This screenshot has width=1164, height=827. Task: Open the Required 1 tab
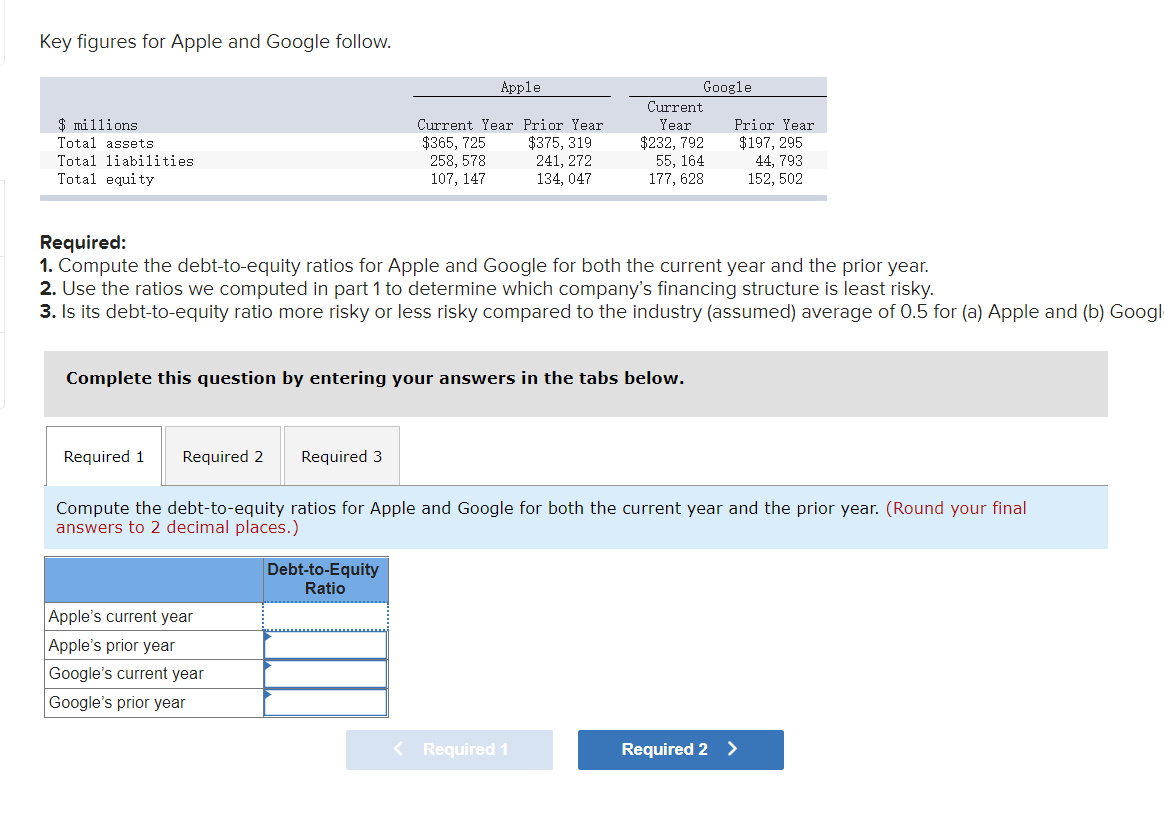[104, 456]
